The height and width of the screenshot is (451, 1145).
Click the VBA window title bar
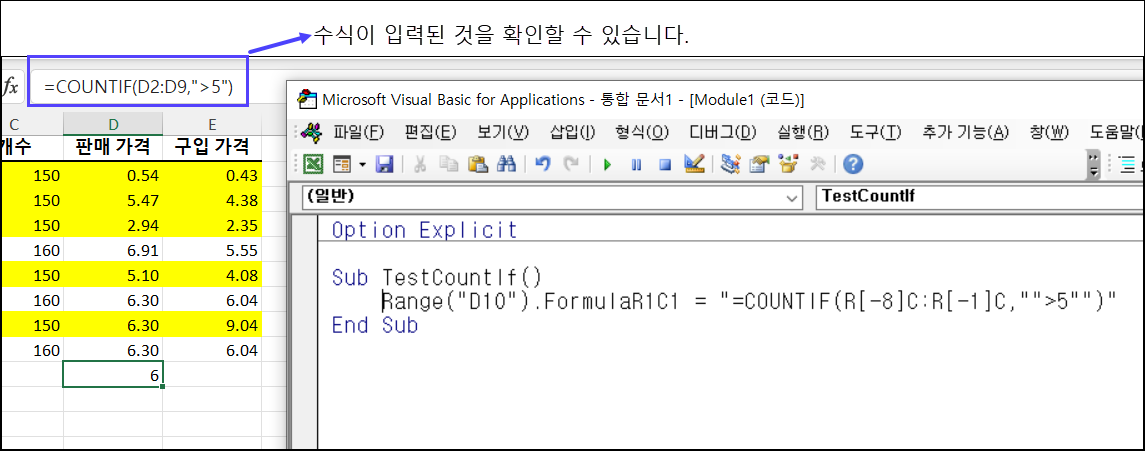point(716,100)
